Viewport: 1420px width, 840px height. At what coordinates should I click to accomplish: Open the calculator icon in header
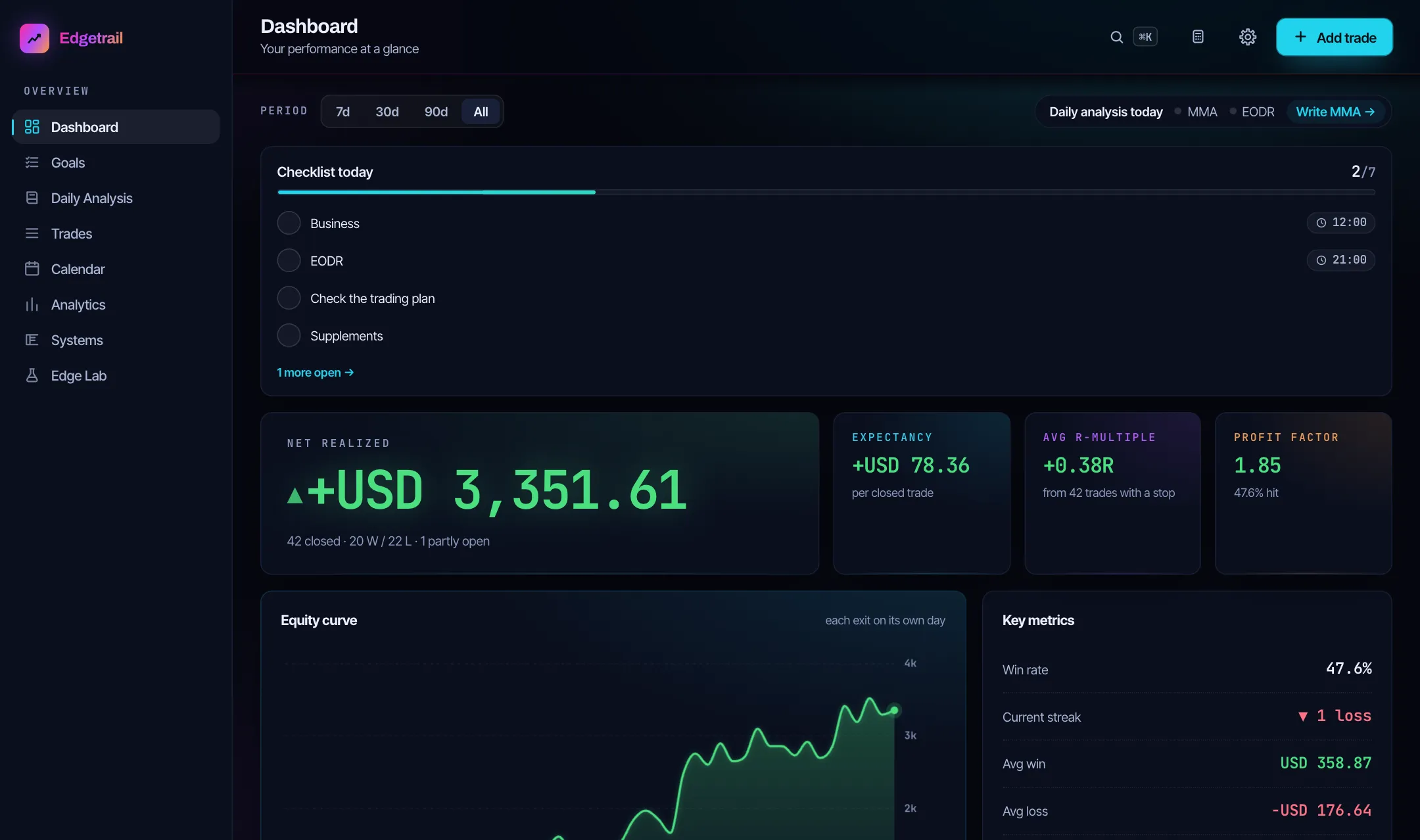point(1198,37)
